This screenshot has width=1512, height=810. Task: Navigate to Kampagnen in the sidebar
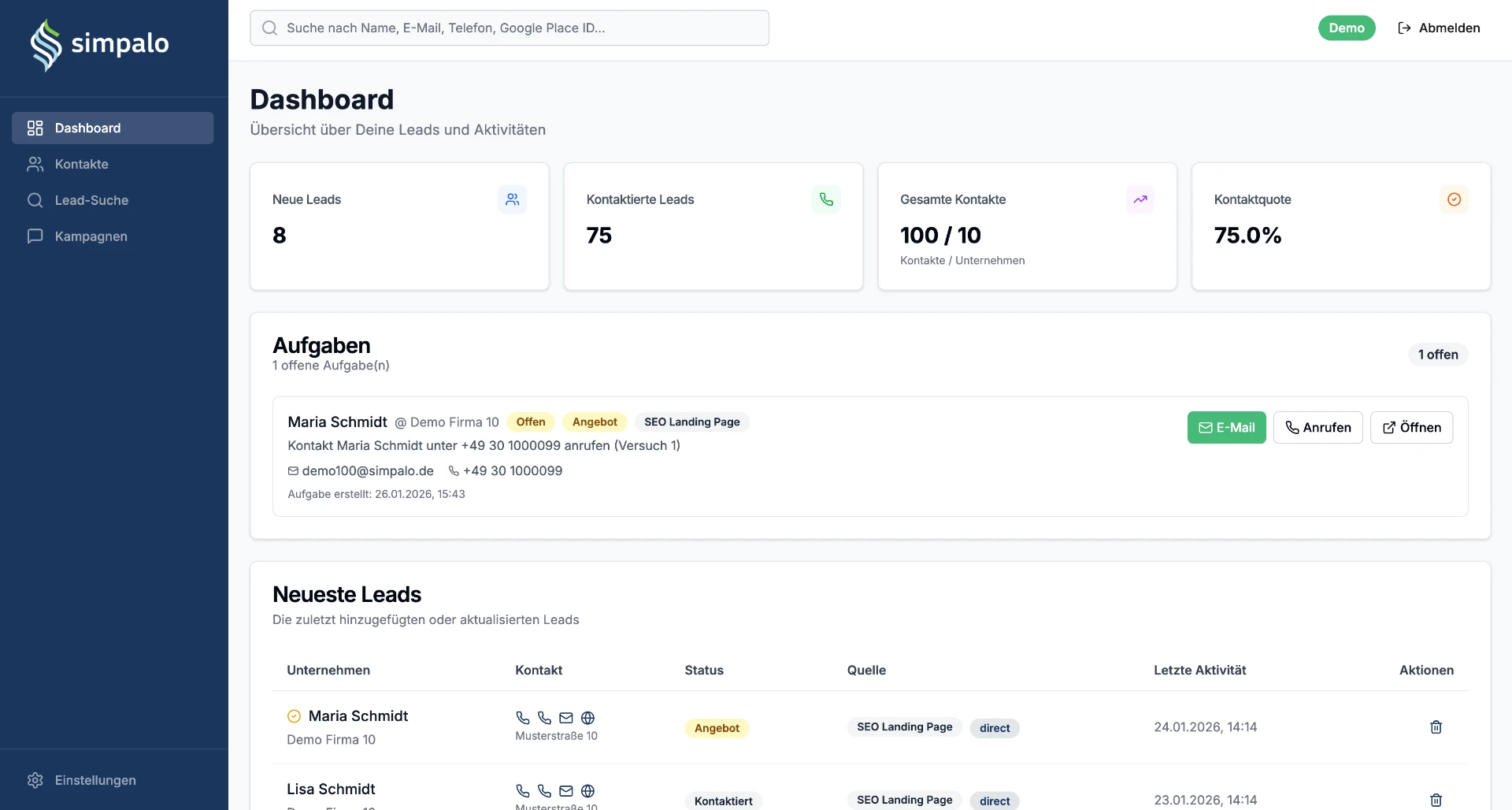(91, 236)
